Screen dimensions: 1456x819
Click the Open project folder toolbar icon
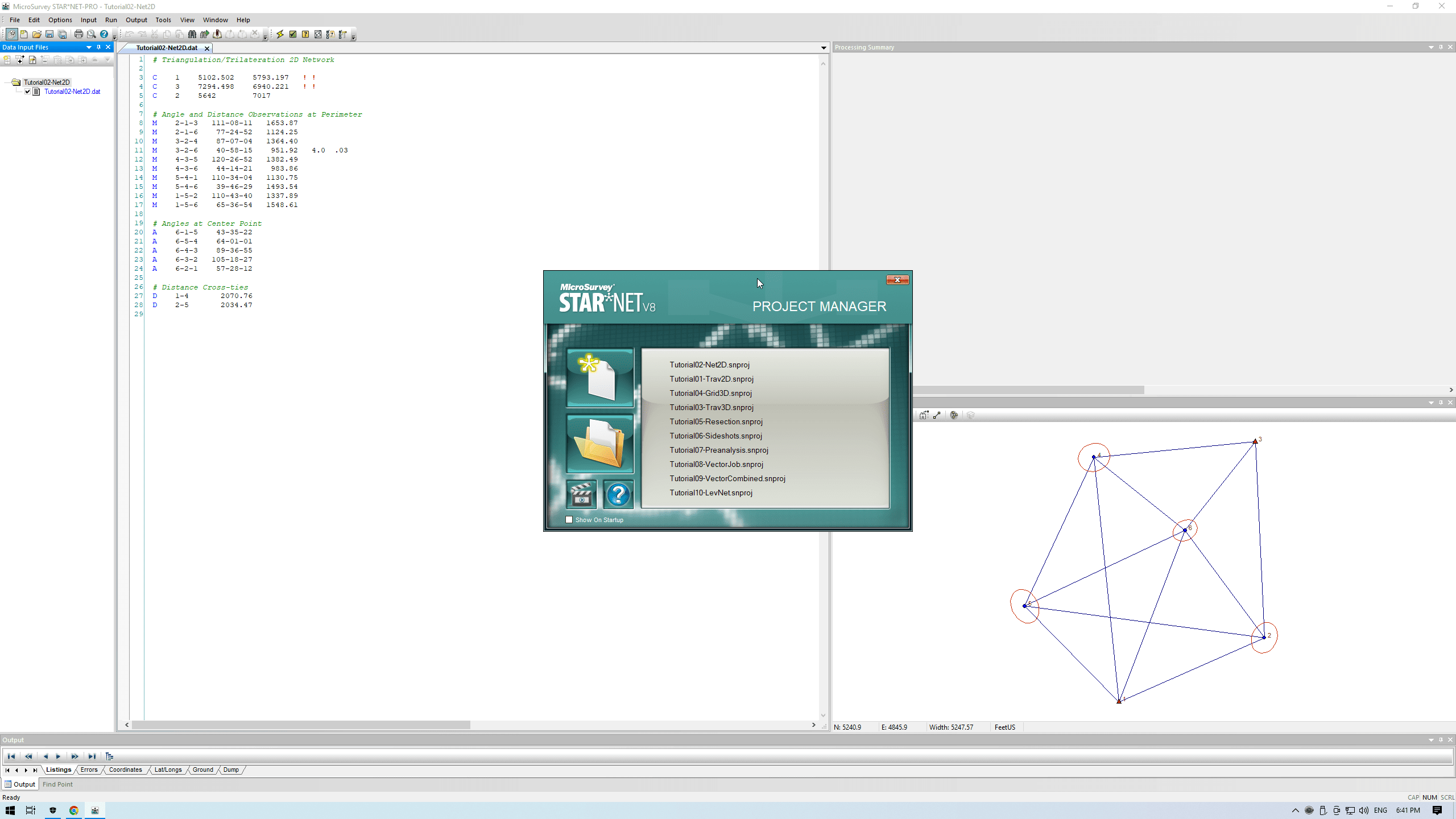coord(37,34)
